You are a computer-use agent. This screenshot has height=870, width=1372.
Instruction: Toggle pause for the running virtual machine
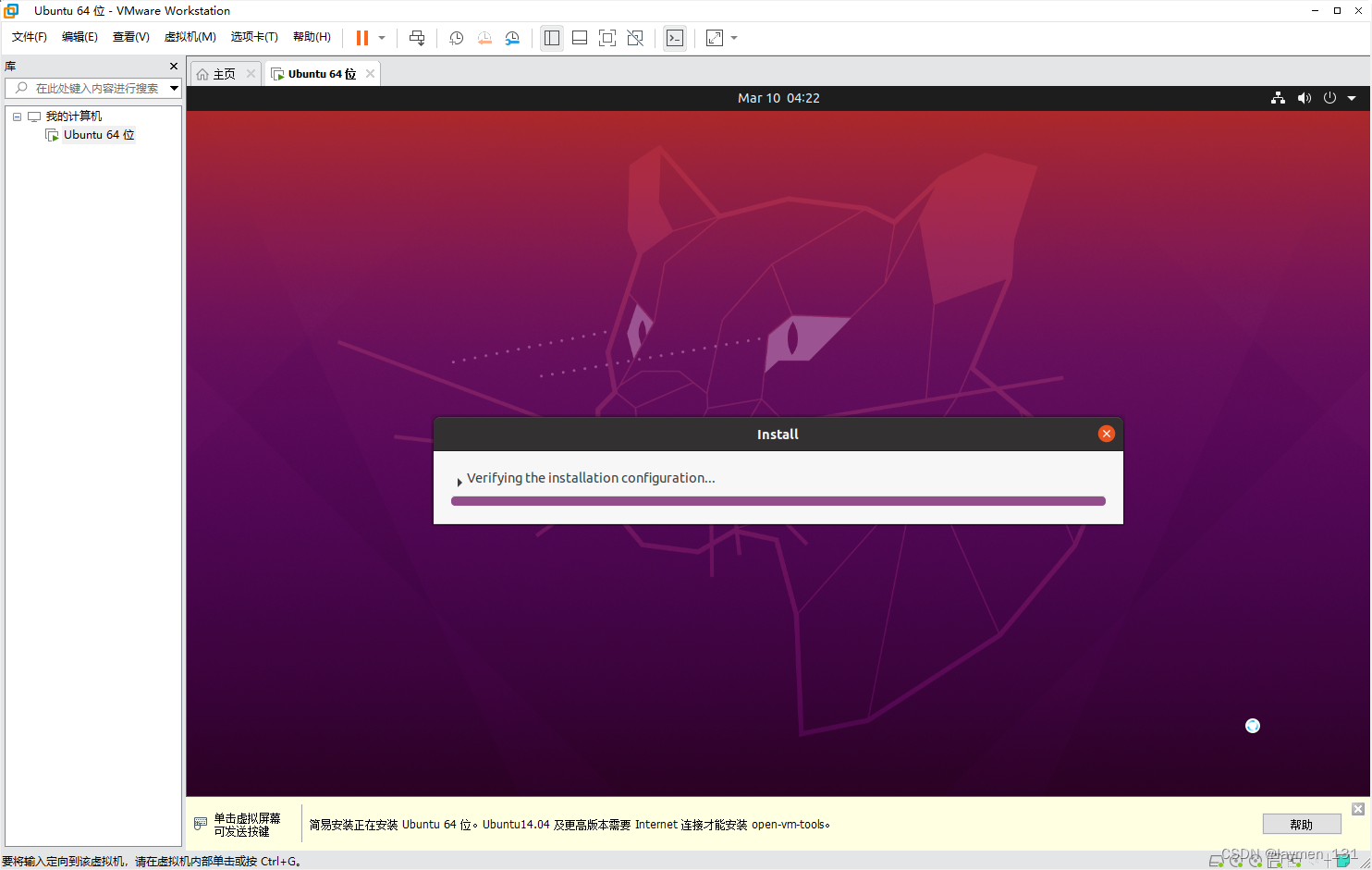pyautogui.click(x=362, y=38)
